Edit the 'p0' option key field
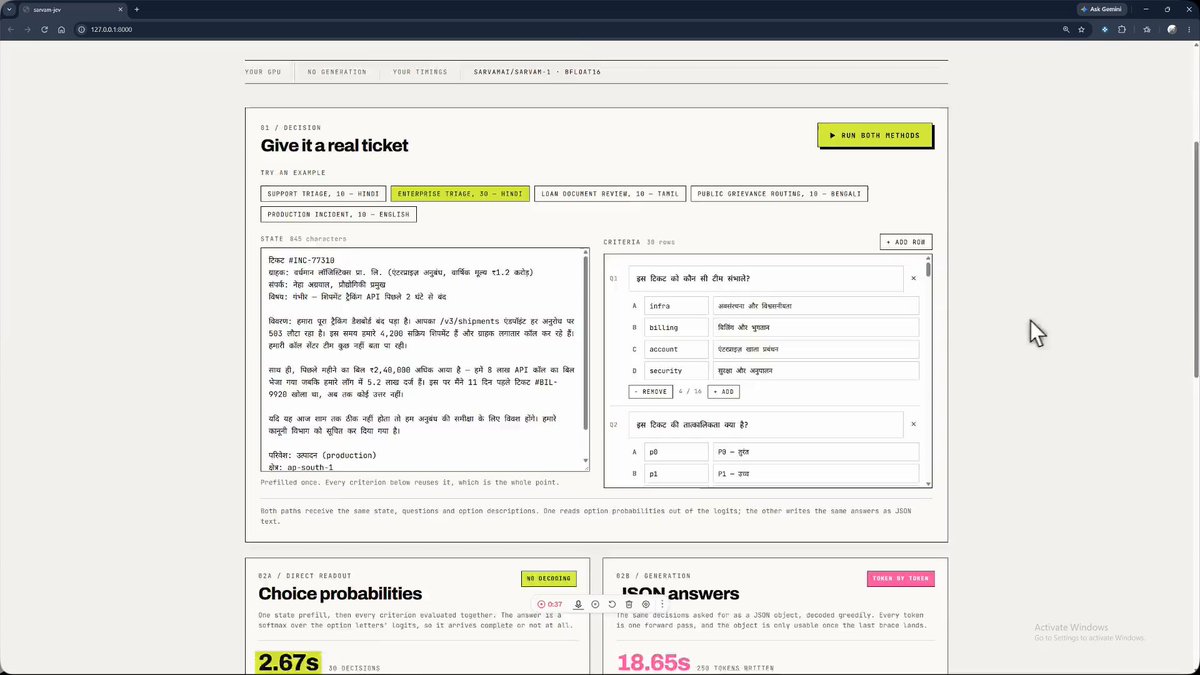The width and height of the screenshot is (1200, 675). tap(676, 452)
